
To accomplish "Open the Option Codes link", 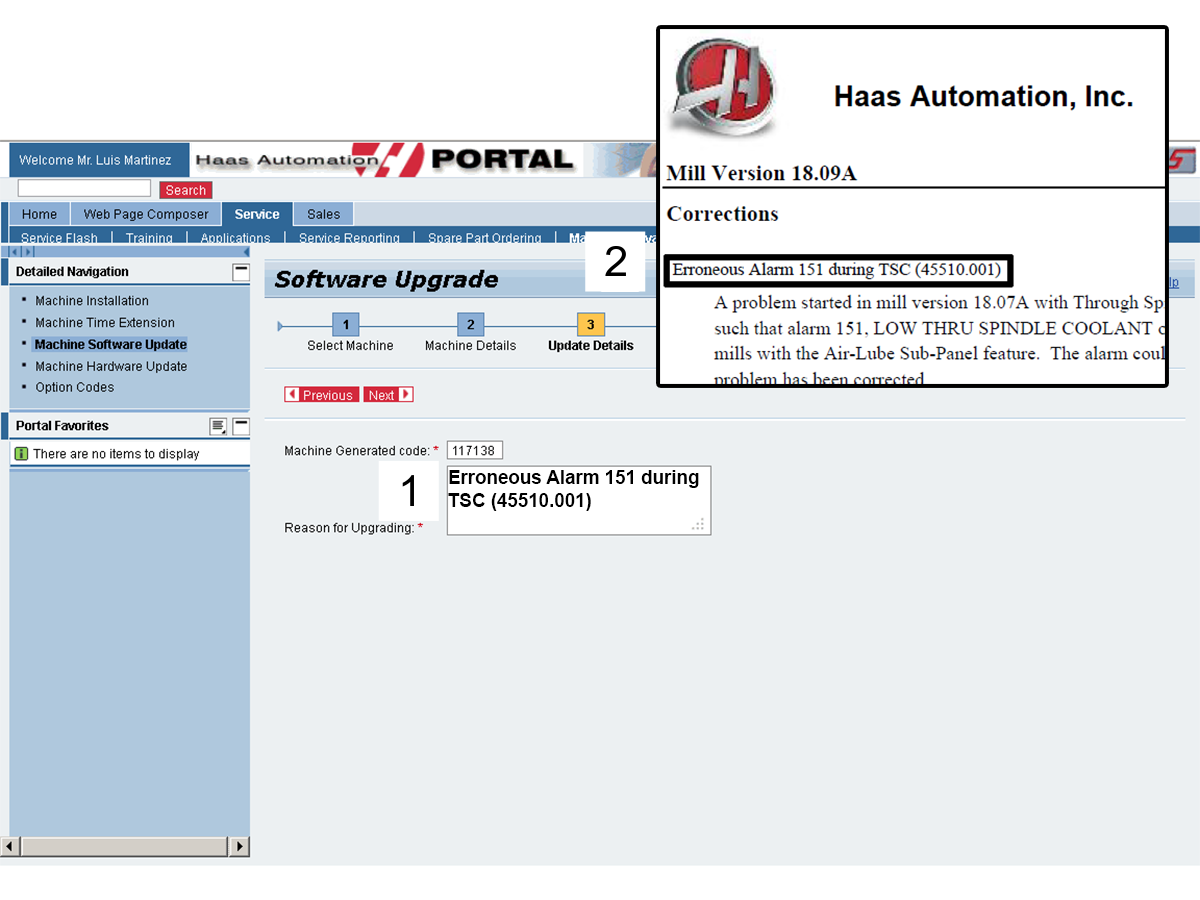I will click(75, 388).
